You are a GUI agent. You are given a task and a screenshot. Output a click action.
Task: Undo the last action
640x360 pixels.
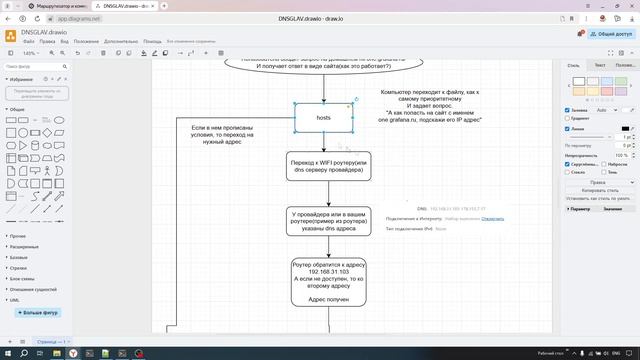tap(78, 53)
